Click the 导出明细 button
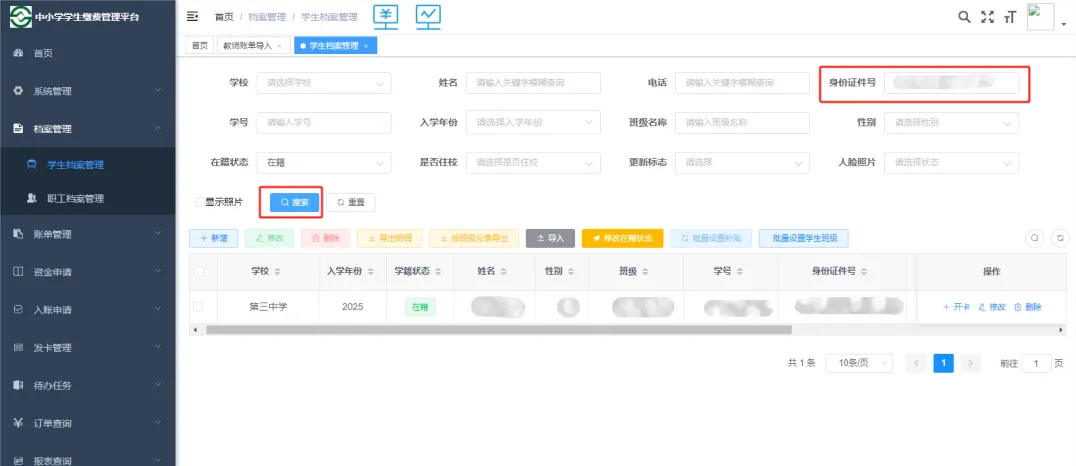 pyautogui.click(x=390, y=238)
